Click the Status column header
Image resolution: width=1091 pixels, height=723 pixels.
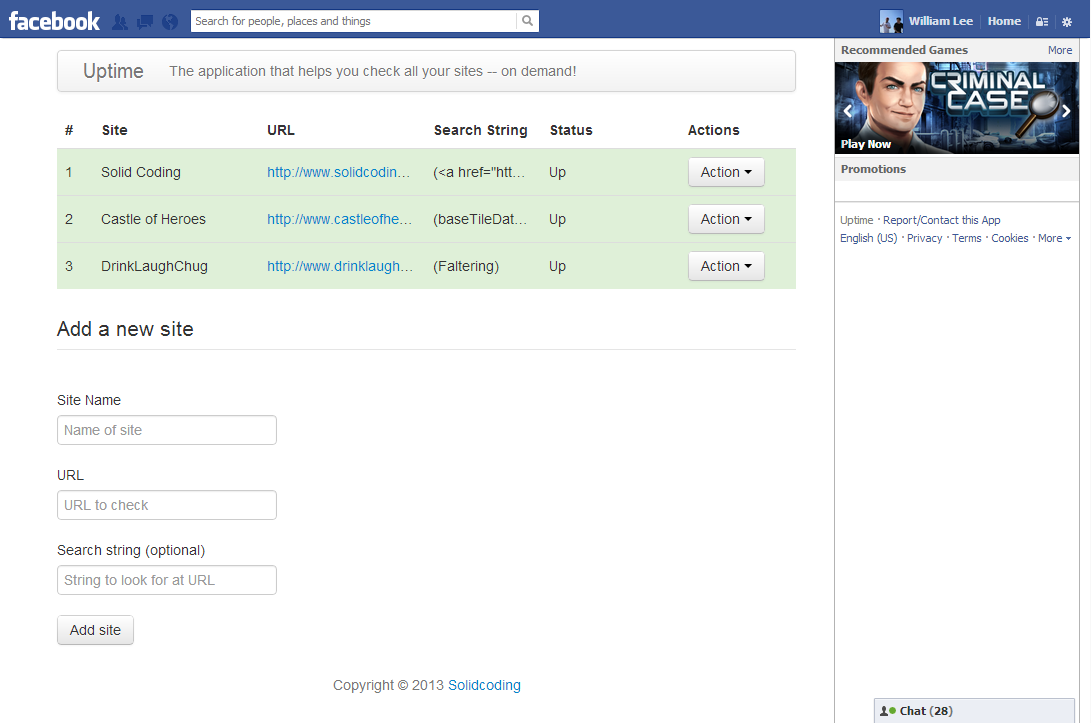(571, 130)
